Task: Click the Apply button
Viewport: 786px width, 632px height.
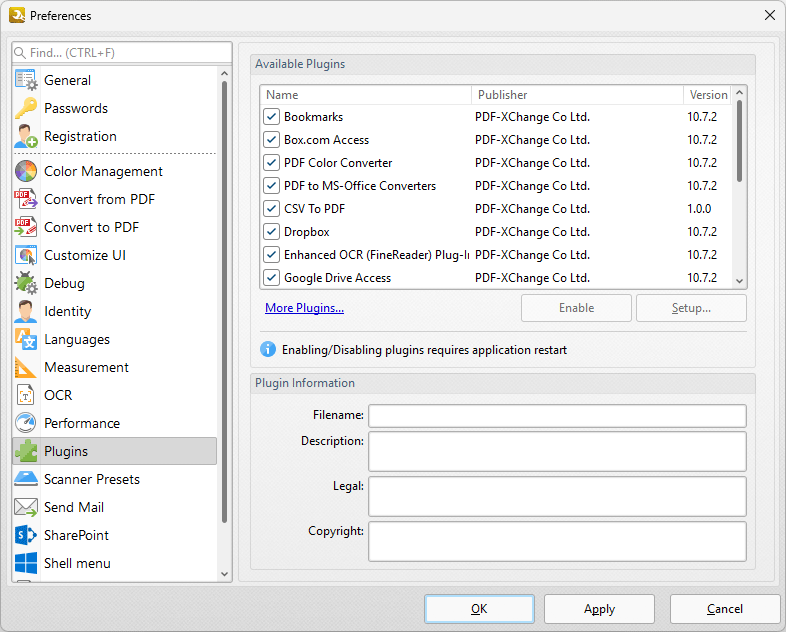Action: [x=600, y=609]
